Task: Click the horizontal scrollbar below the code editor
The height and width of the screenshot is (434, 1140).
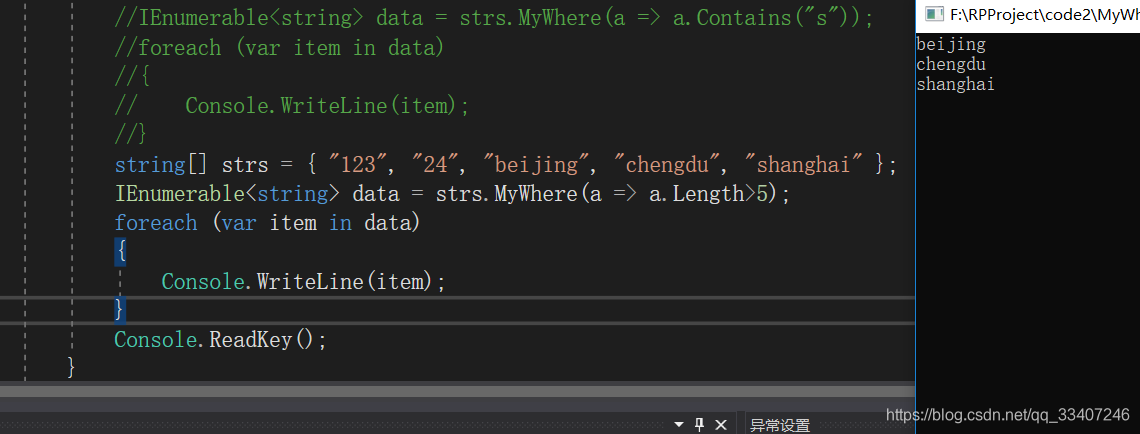Action: 457,393
